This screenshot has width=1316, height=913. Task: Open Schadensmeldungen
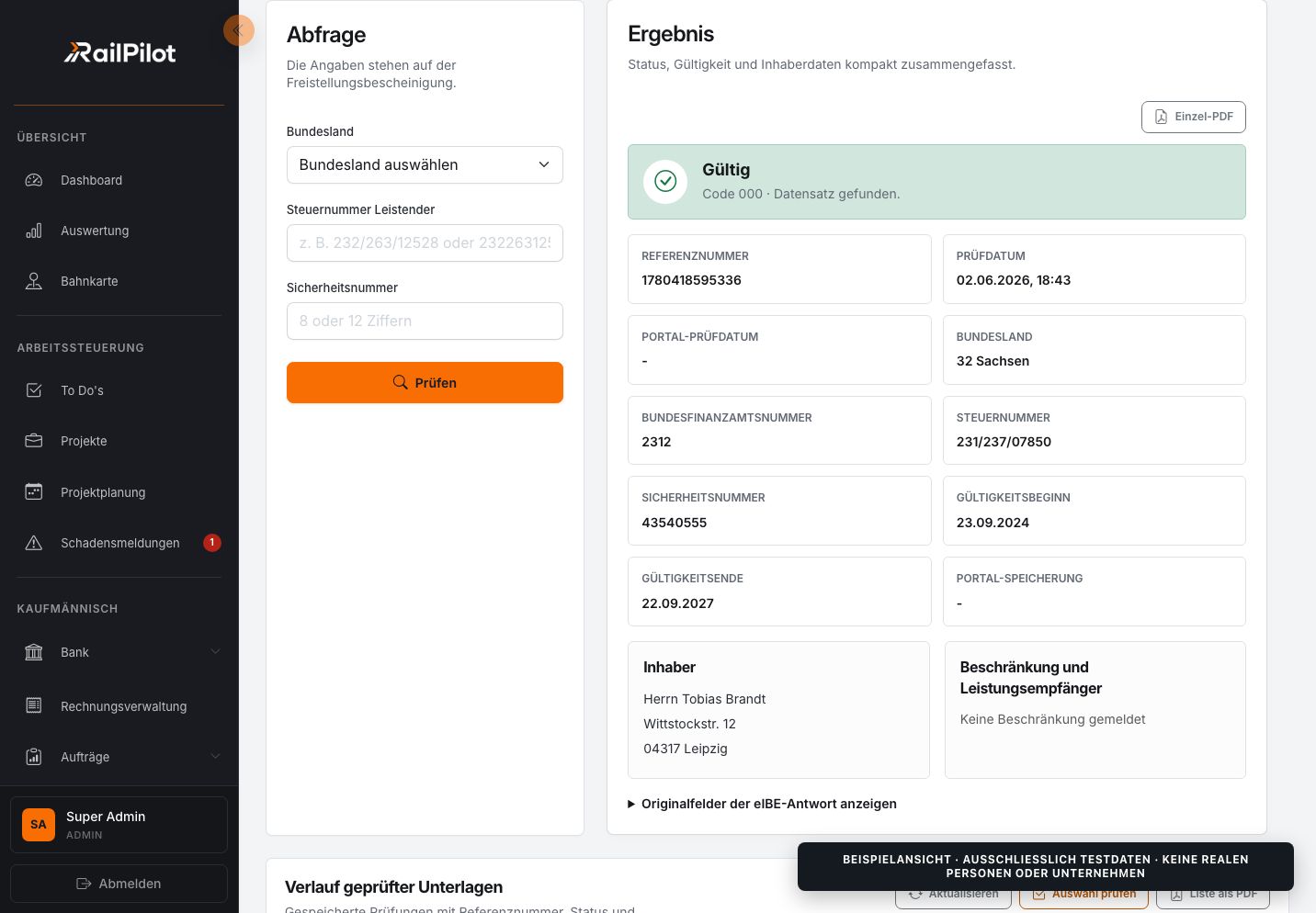coord(119,543)
